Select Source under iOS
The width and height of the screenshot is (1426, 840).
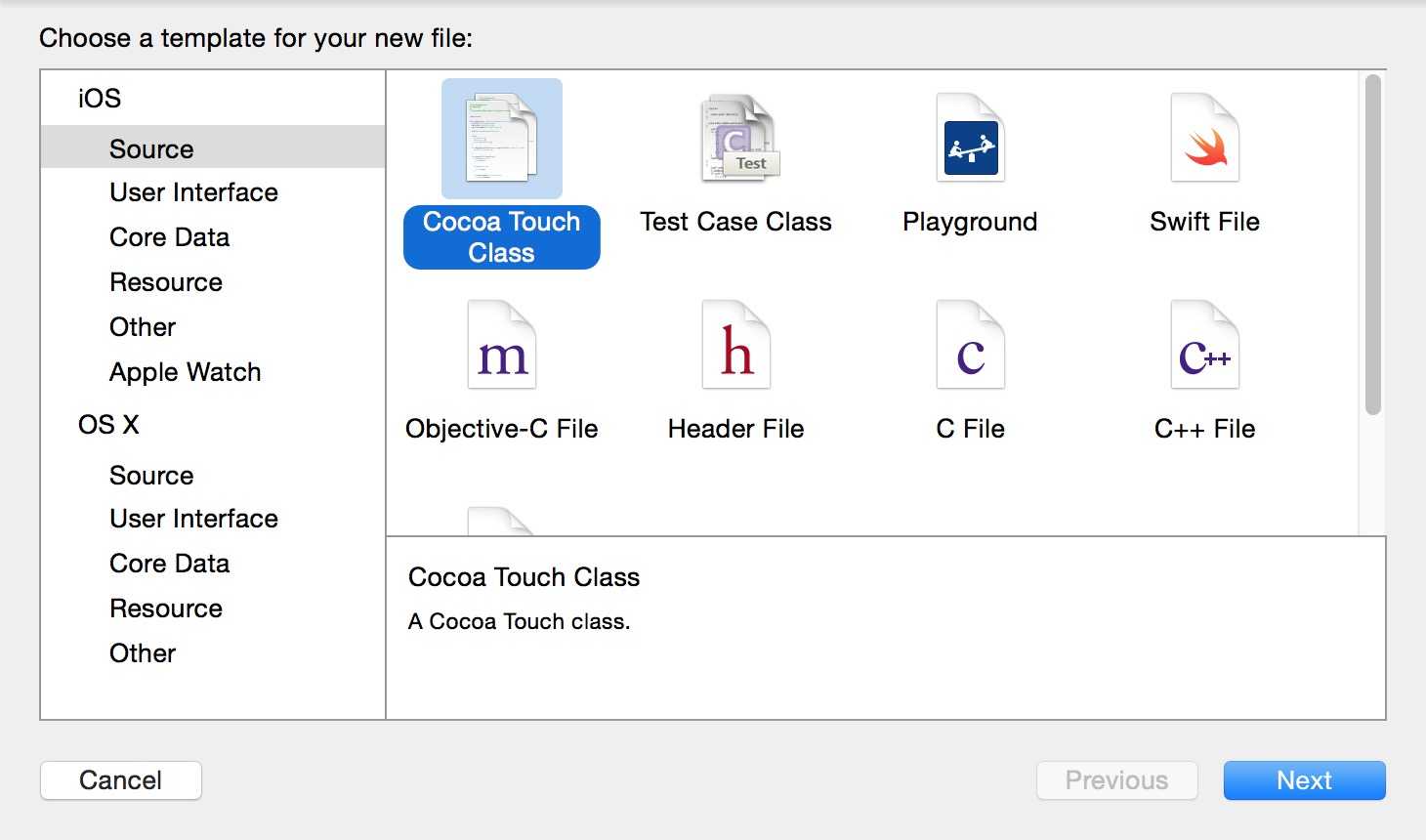coord(213,148)
